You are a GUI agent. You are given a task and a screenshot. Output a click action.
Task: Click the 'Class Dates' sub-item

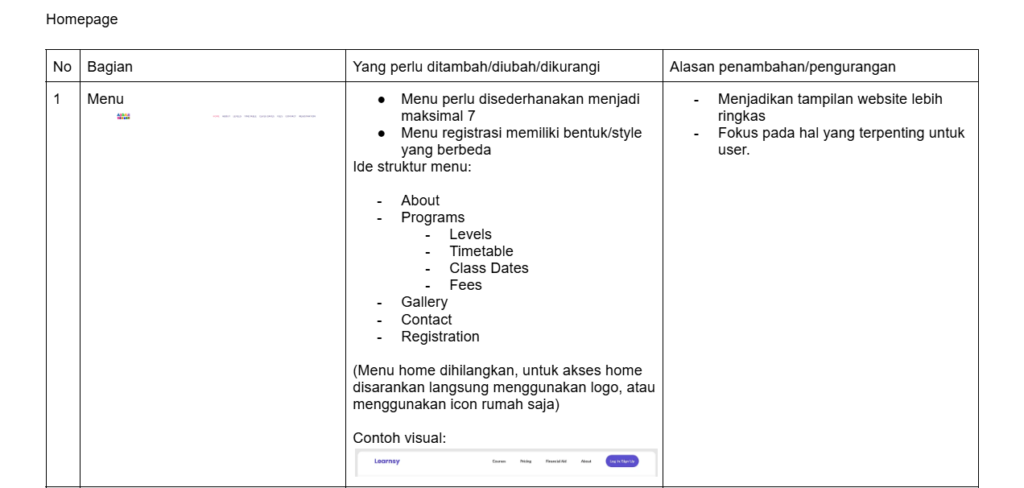[488, 268]
